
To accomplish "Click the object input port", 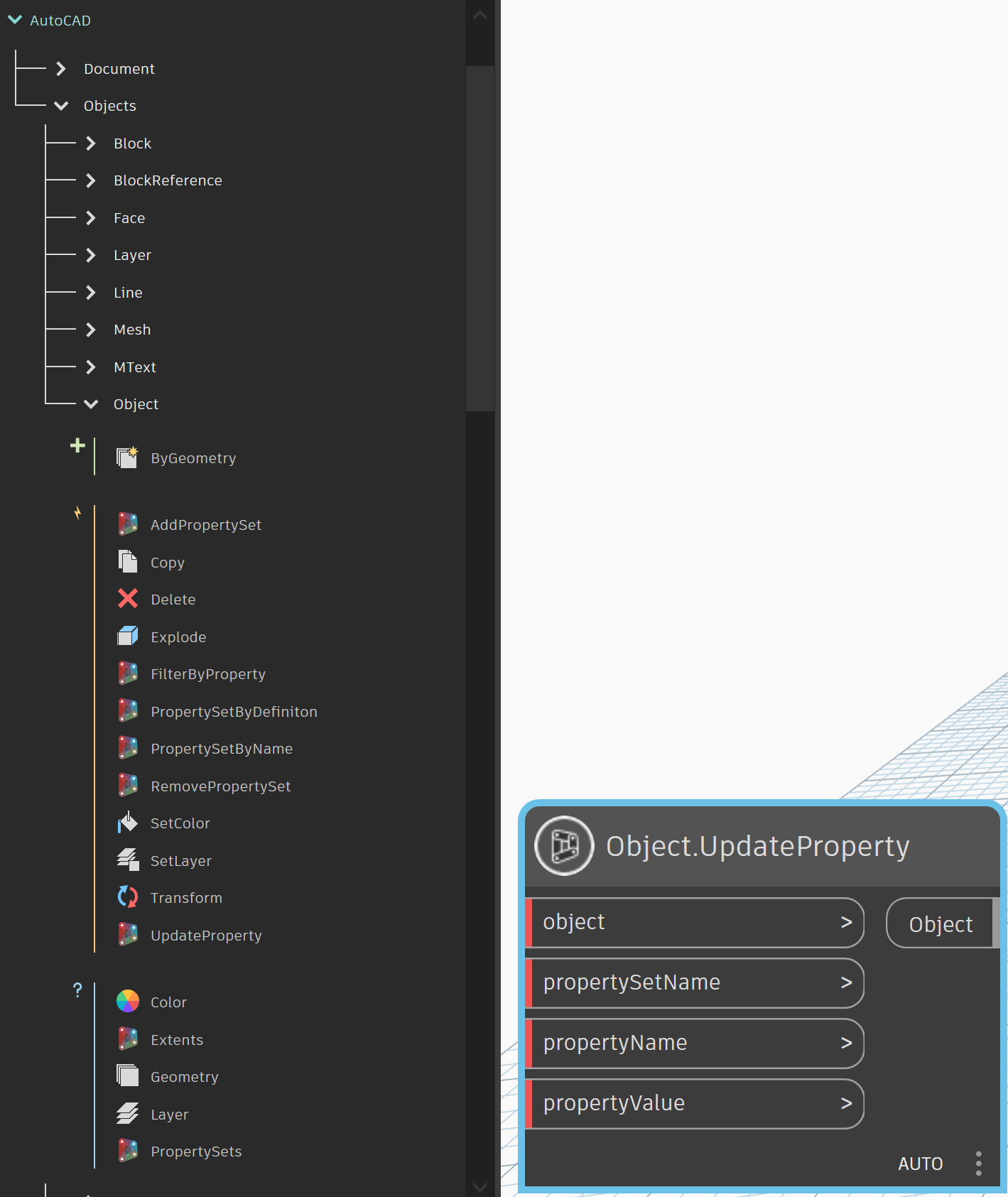I will pyautogui.click(x=695, y=922).
